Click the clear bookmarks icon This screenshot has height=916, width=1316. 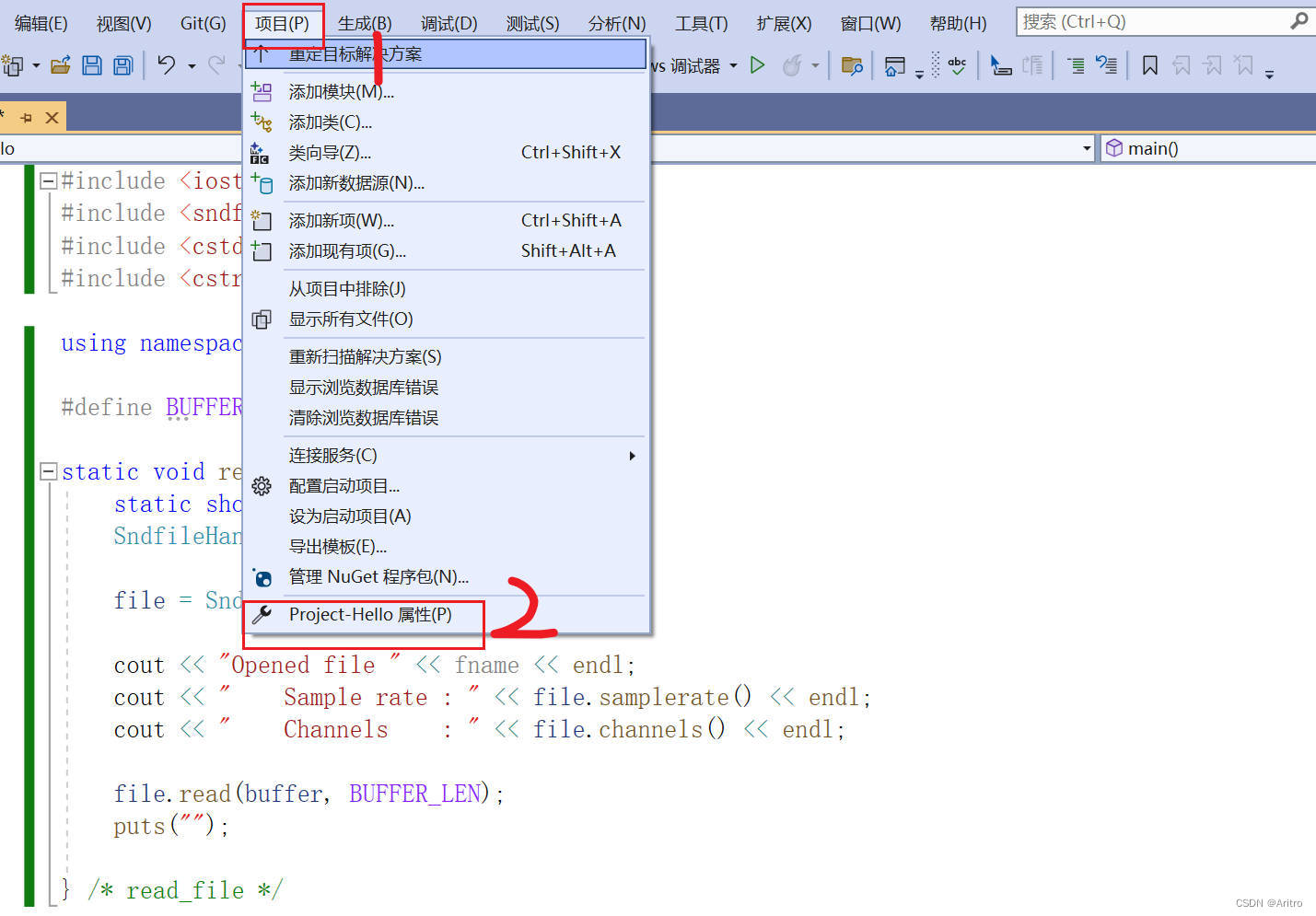click(1244, 65)
